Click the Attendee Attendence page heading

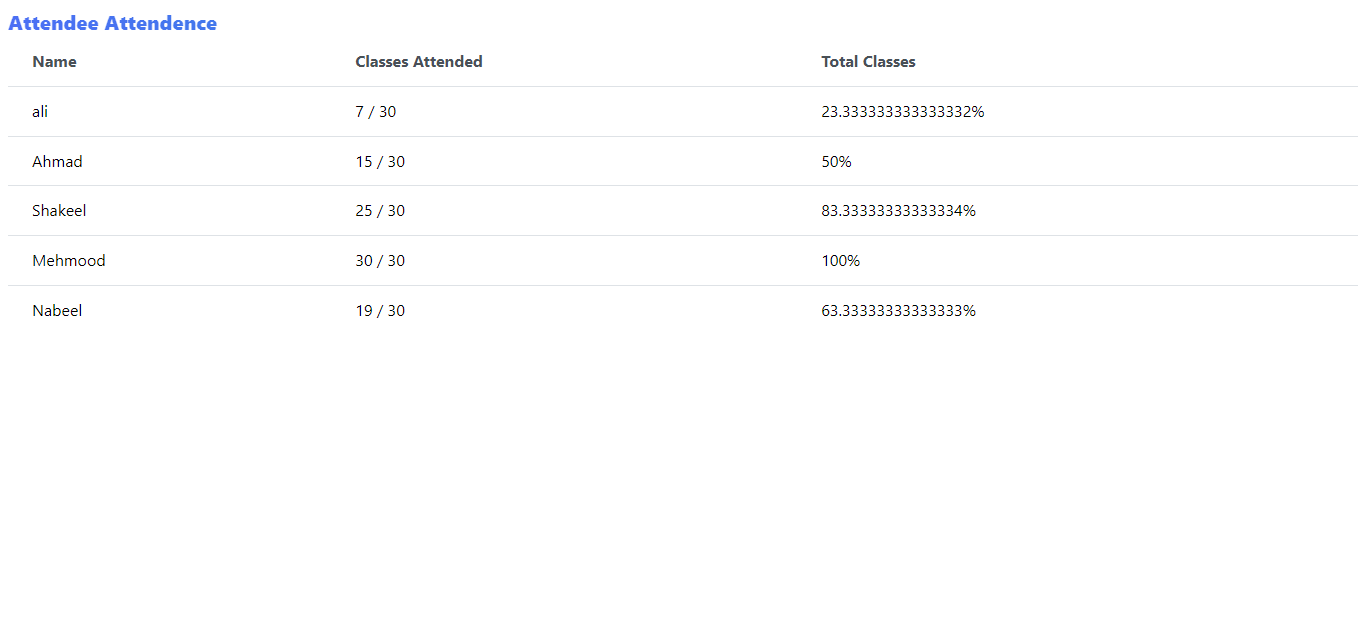(x=113, y=23)
